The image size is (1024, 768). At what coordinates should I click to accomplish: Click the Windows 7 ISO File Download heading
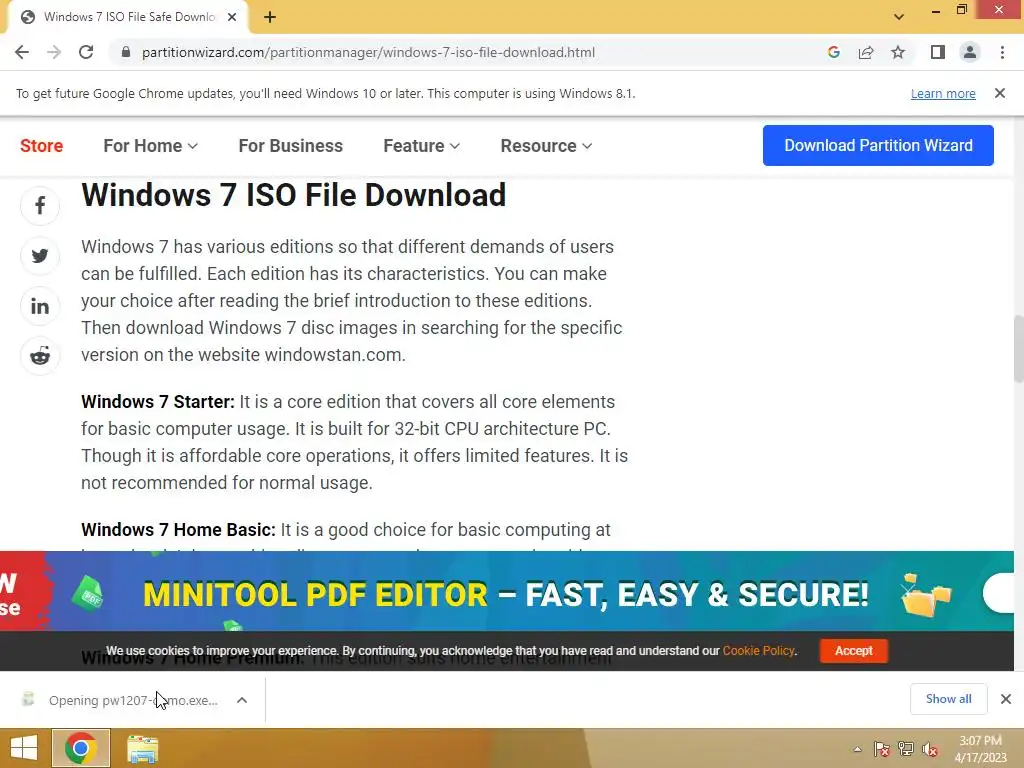click(x=293, y=195)
